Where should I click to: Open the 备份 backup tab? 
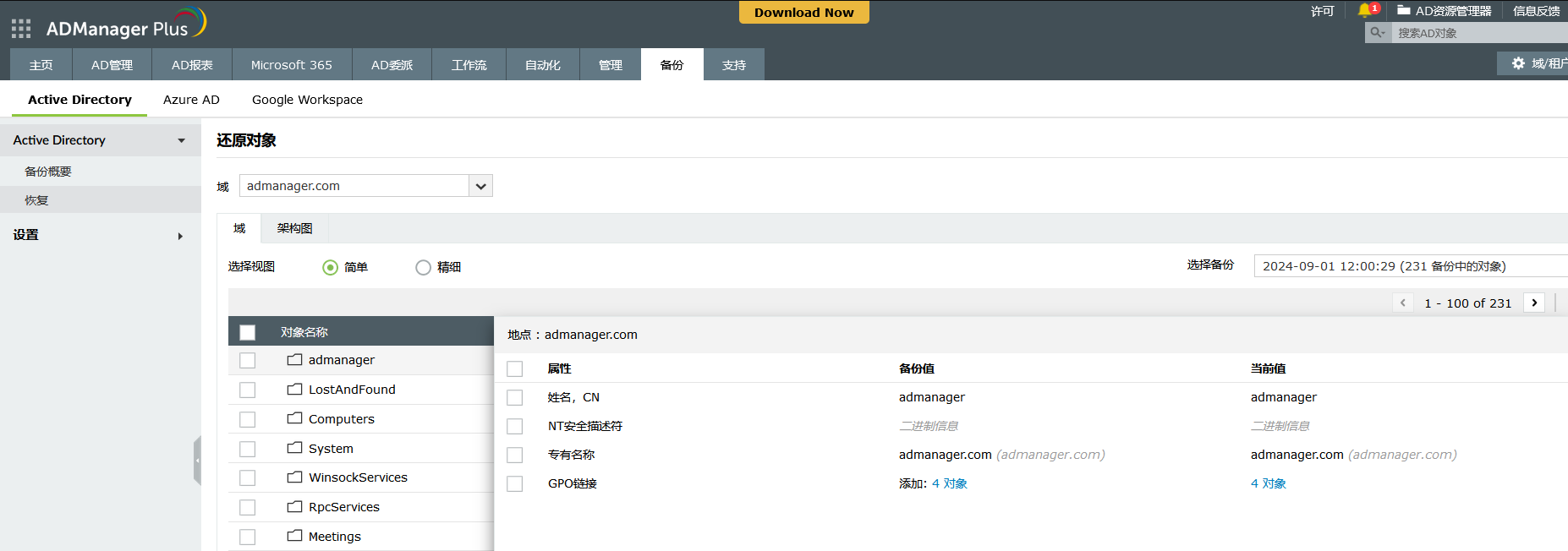[x=672, y=64]
